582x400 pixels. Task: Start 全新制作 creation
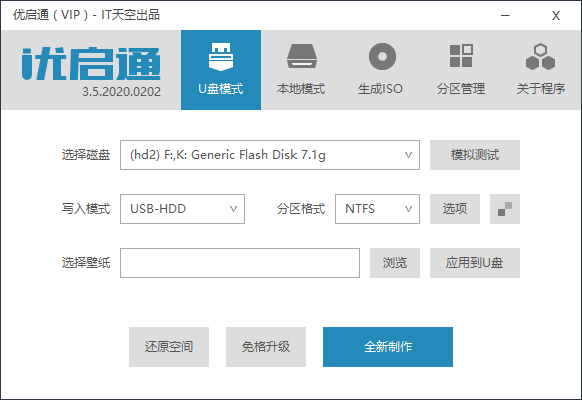pyautogui.click(x=388, y=347)
